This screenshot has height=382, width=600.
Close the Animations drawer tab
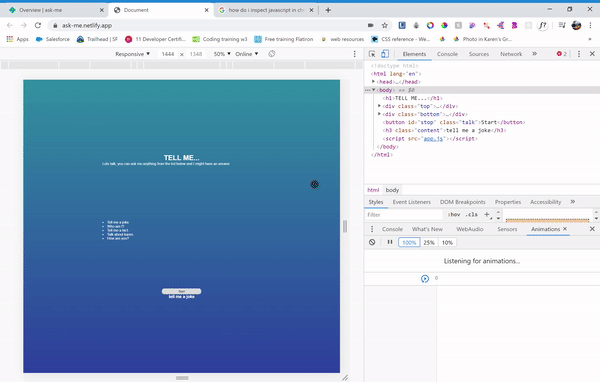click(x=565, y=229)
